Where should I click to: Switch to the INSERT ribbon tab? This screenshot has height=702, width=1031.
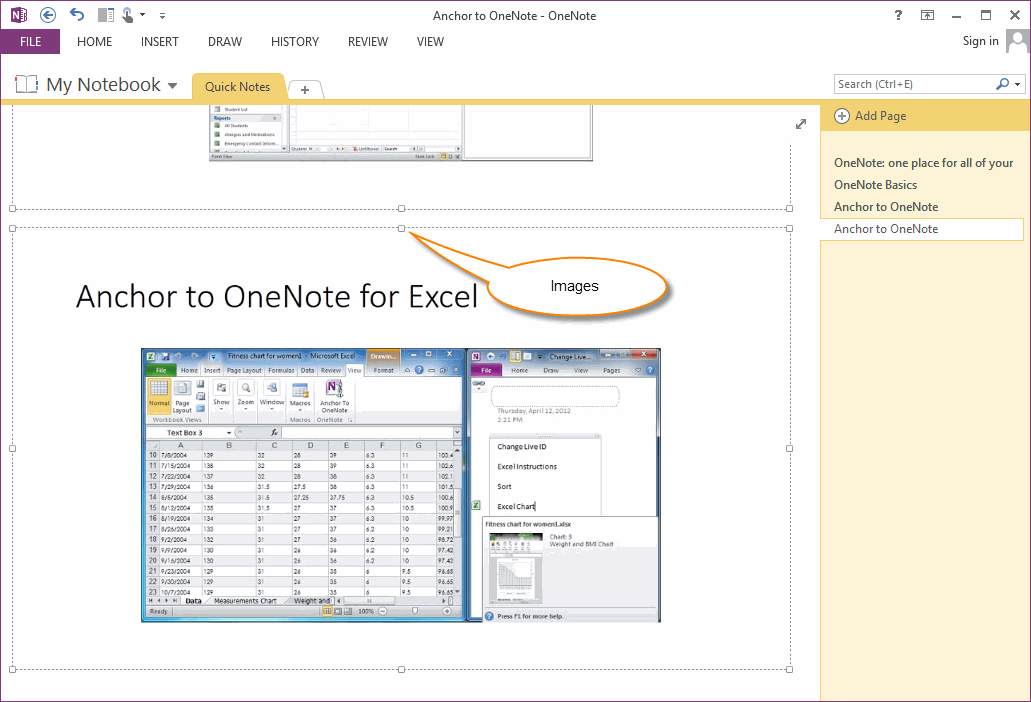pos(159,41)
